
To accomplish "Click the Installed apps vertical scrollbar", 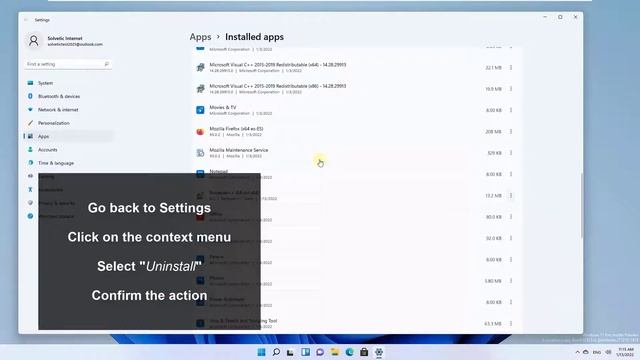I will point(581,206).
